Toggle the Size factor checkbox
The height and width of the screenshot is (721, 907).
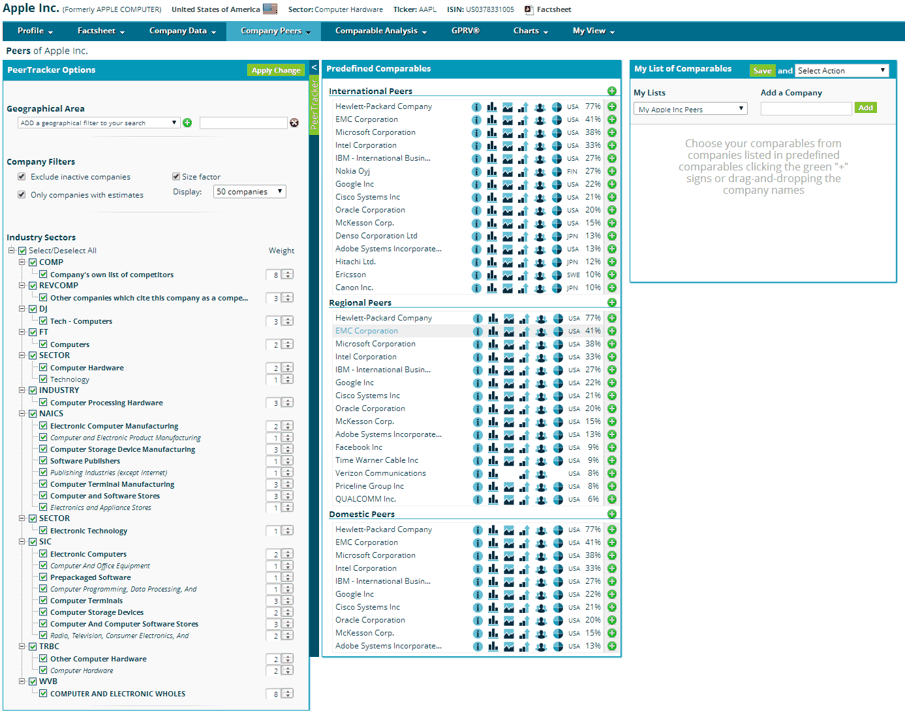(176, 176)
